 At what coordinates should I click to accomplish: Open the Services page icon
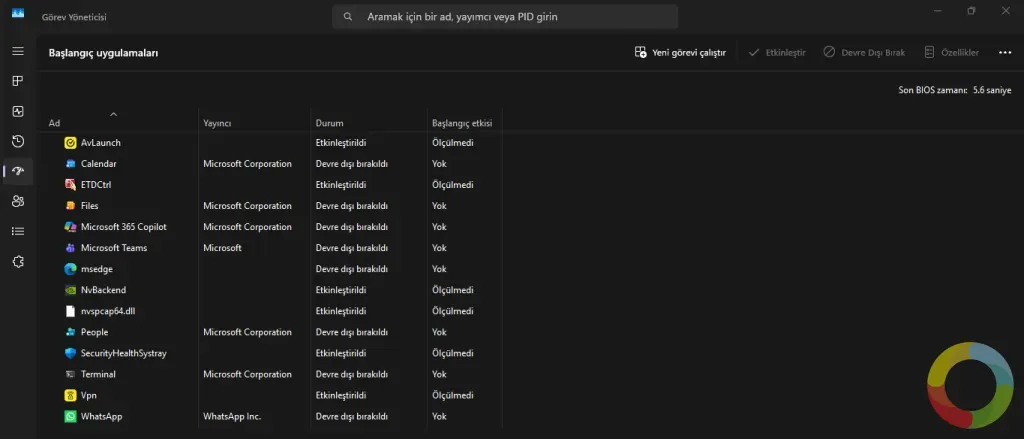[x=18, y=262]
